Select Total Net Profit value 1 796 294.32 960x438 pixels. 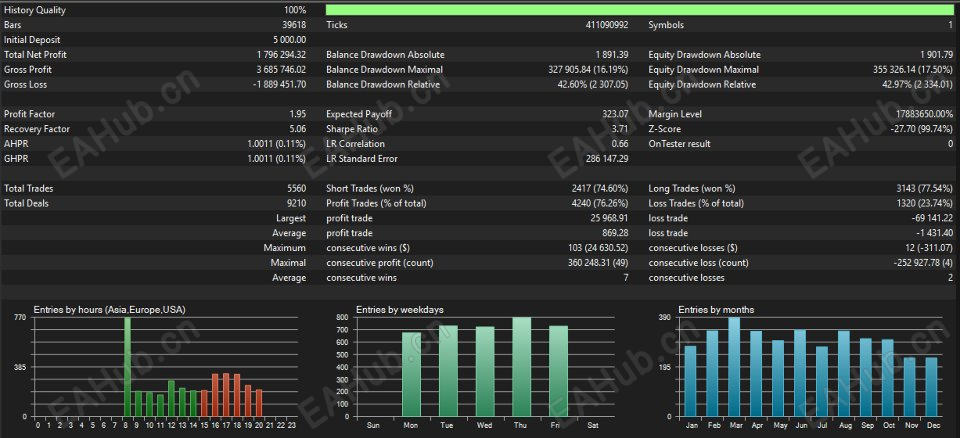coord(282,55)
